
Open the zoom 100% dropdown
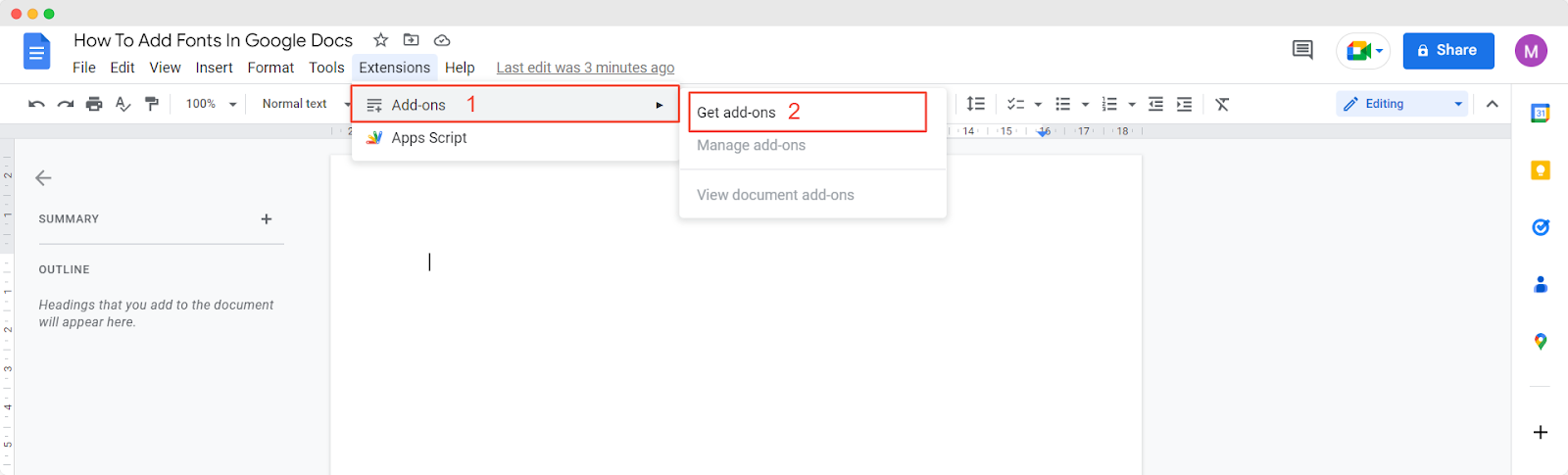pyautogui.click(x=212, y=104)
